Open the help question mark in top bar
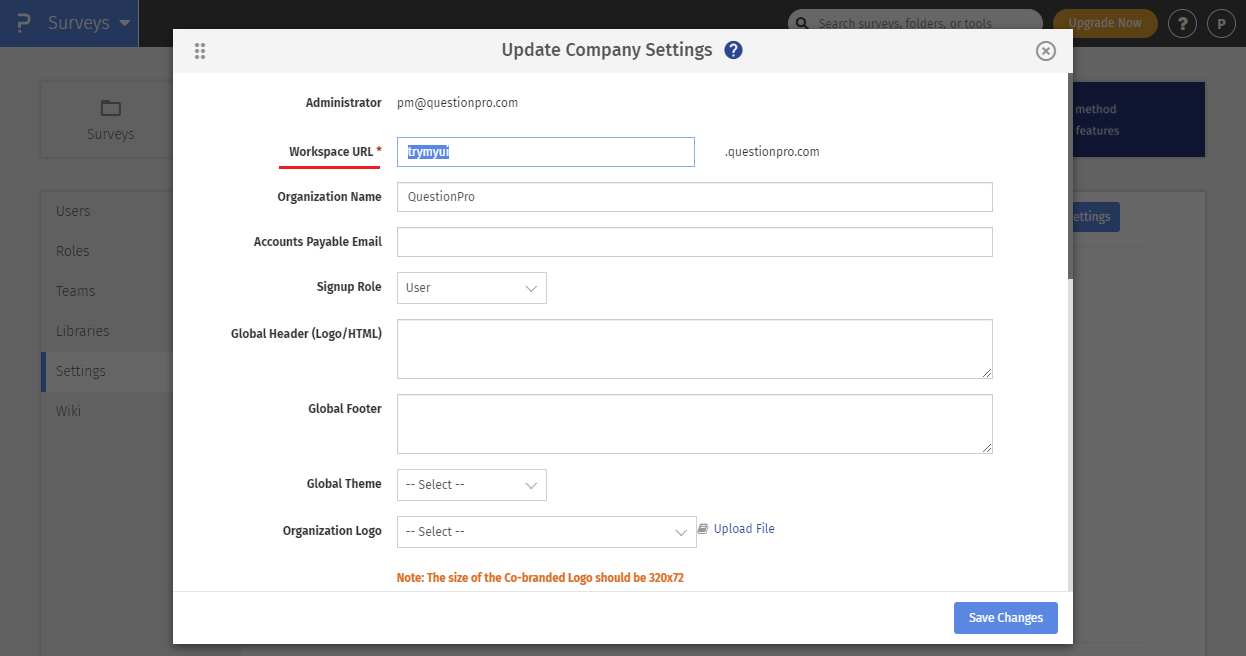The height and width of the screenshot is (656, 1246). 1182,23
